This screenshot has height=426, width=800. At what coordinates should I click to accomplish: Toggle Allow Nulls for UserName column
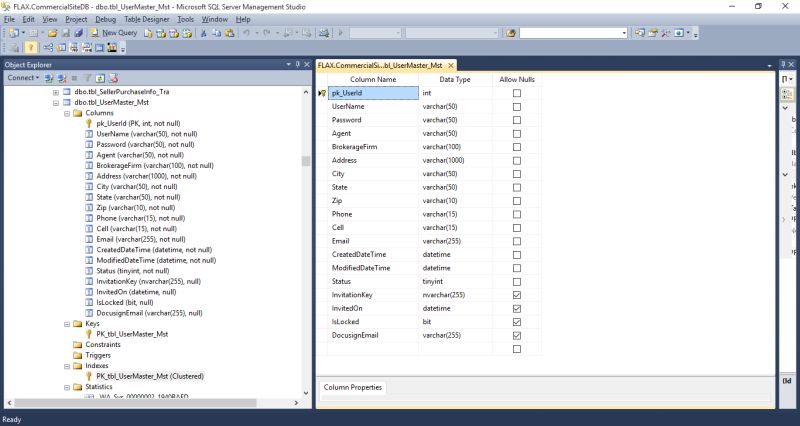(x=517, y=107)
